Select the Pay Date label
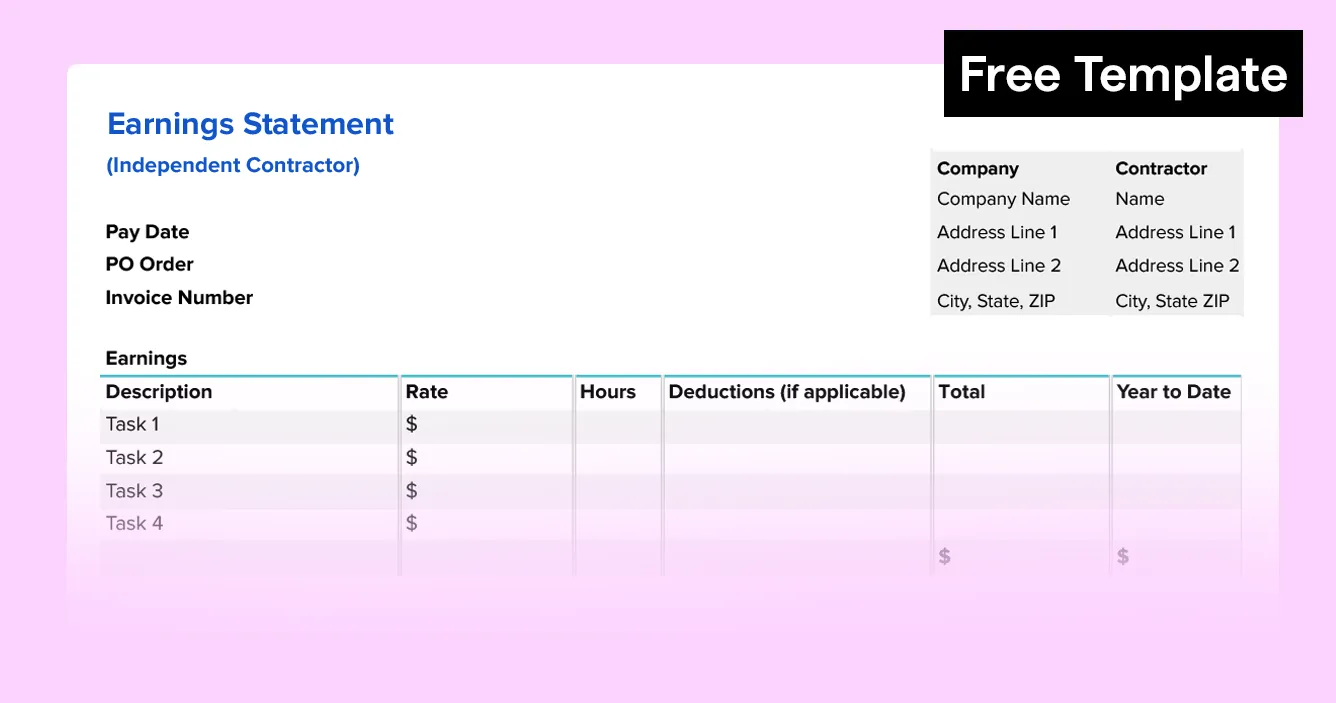This screenshot has height=703, width=1336. tap(147, 232)
